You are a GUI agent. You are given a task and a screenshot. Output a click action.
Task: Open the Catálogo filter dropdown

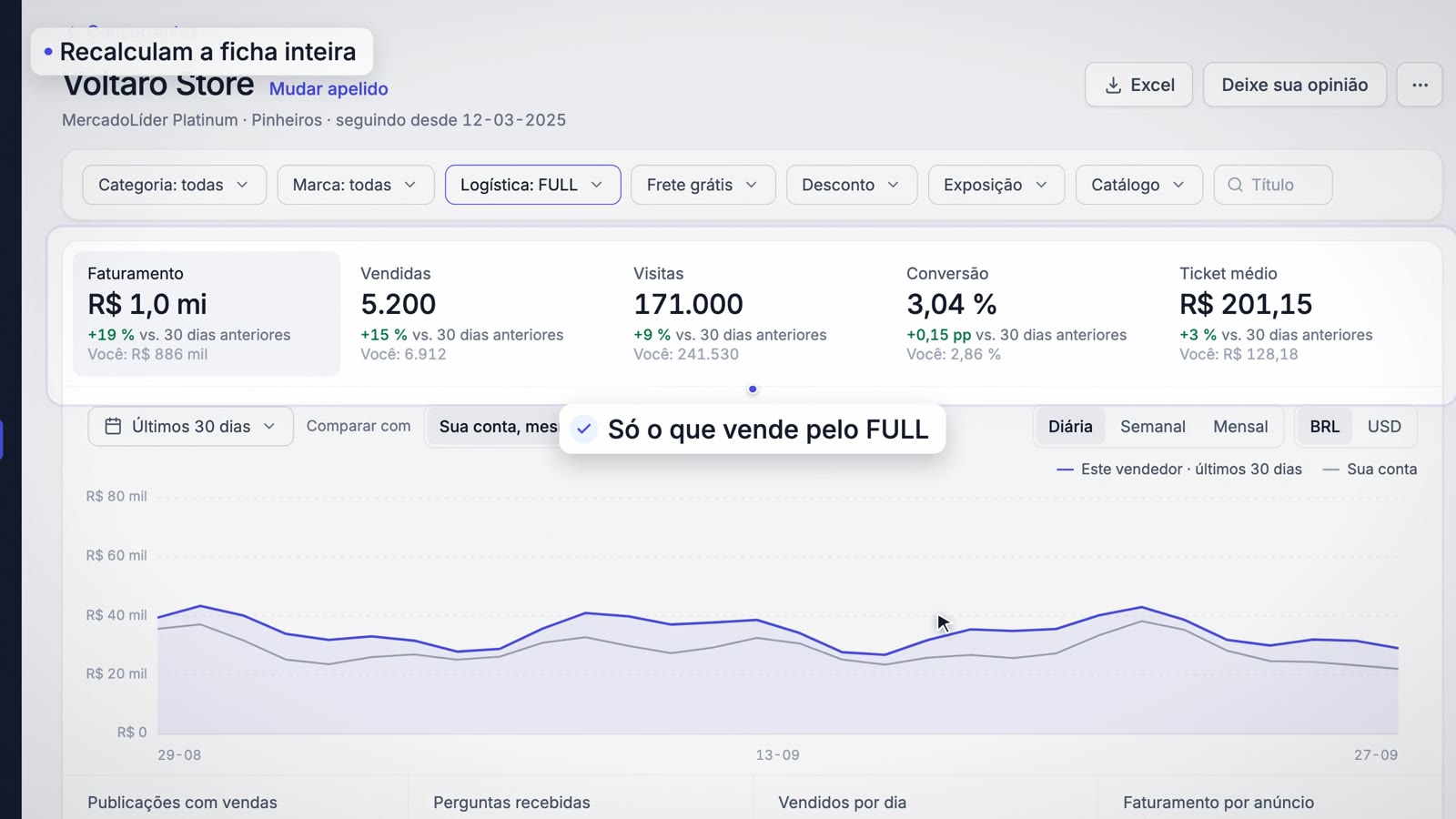tap(1138, 185)
